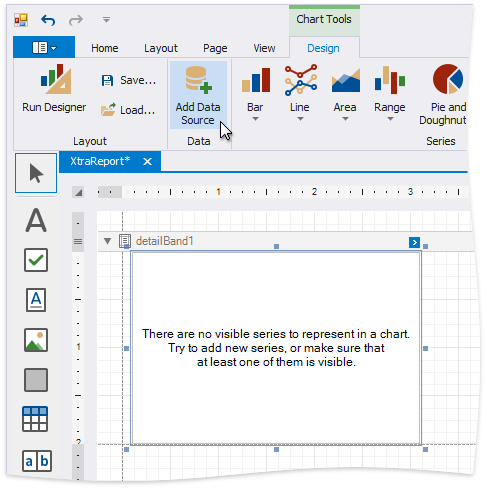
Task: Choose the Pie and Doughnut series type
Action: pyautogui.click(x=443, y=95)
